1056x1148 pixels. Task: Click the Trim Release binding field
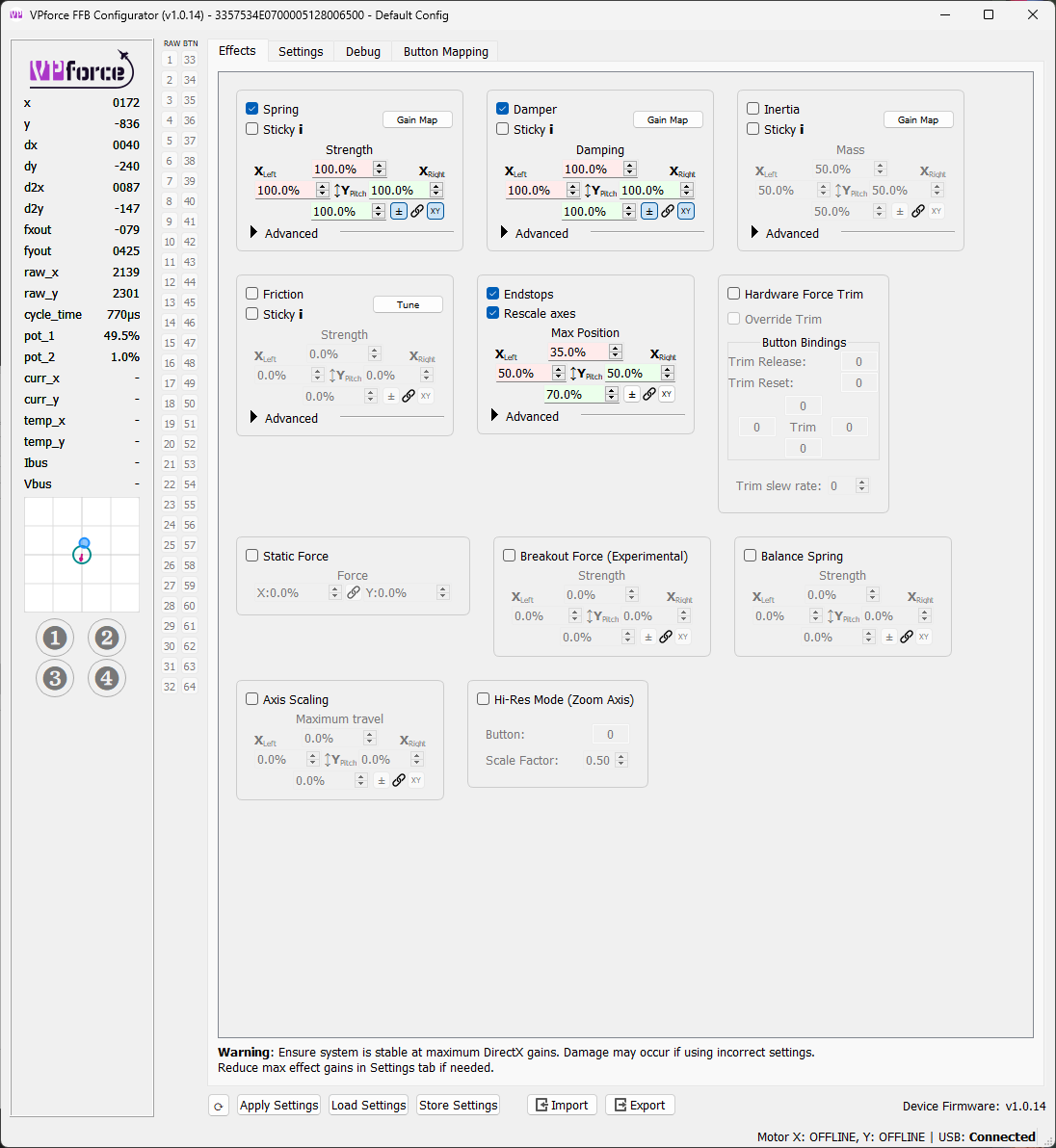pyautogui.click(x=859, y=362)
